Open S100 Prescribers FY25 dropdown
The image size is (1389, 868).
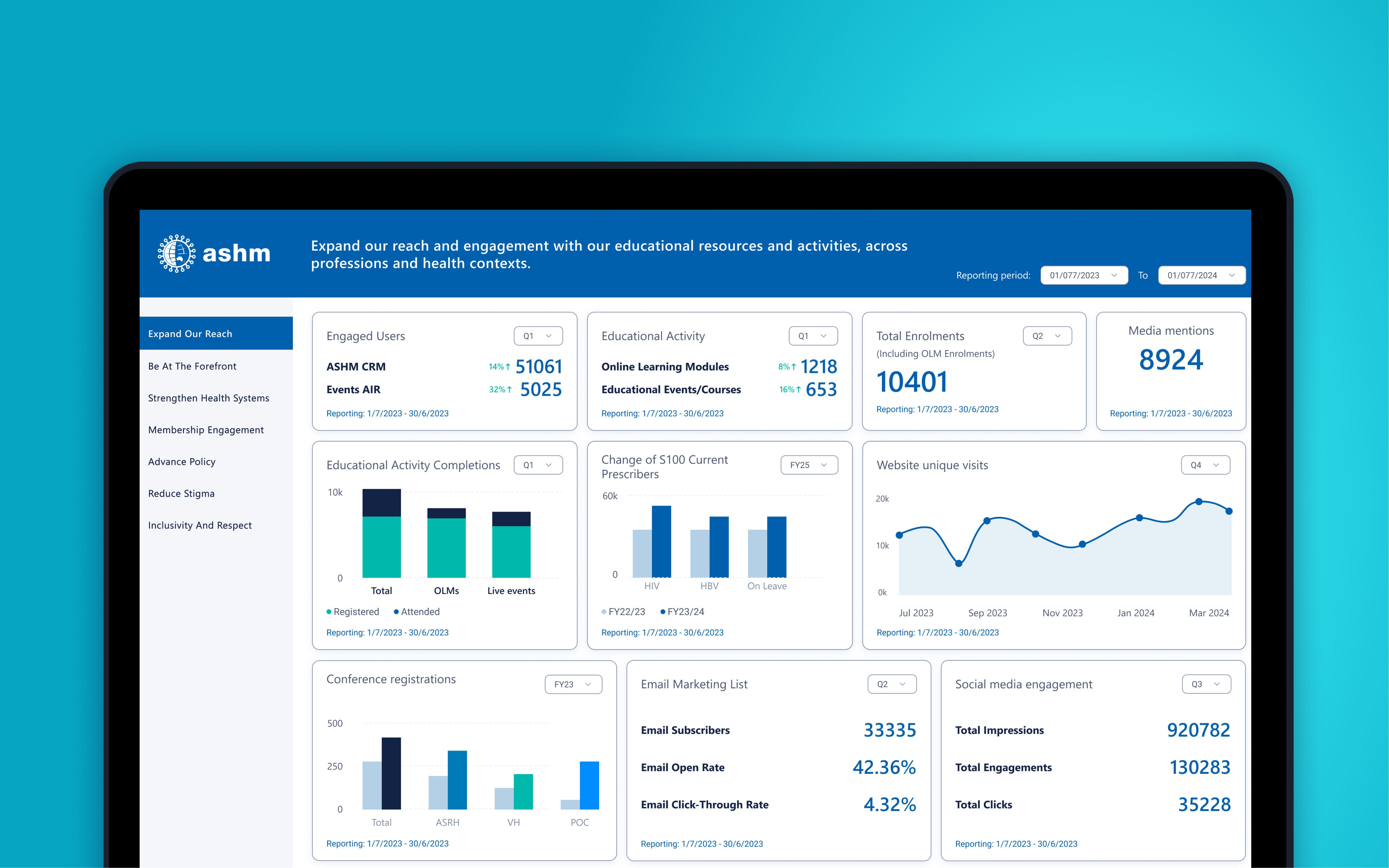click(x=809, y=465)
